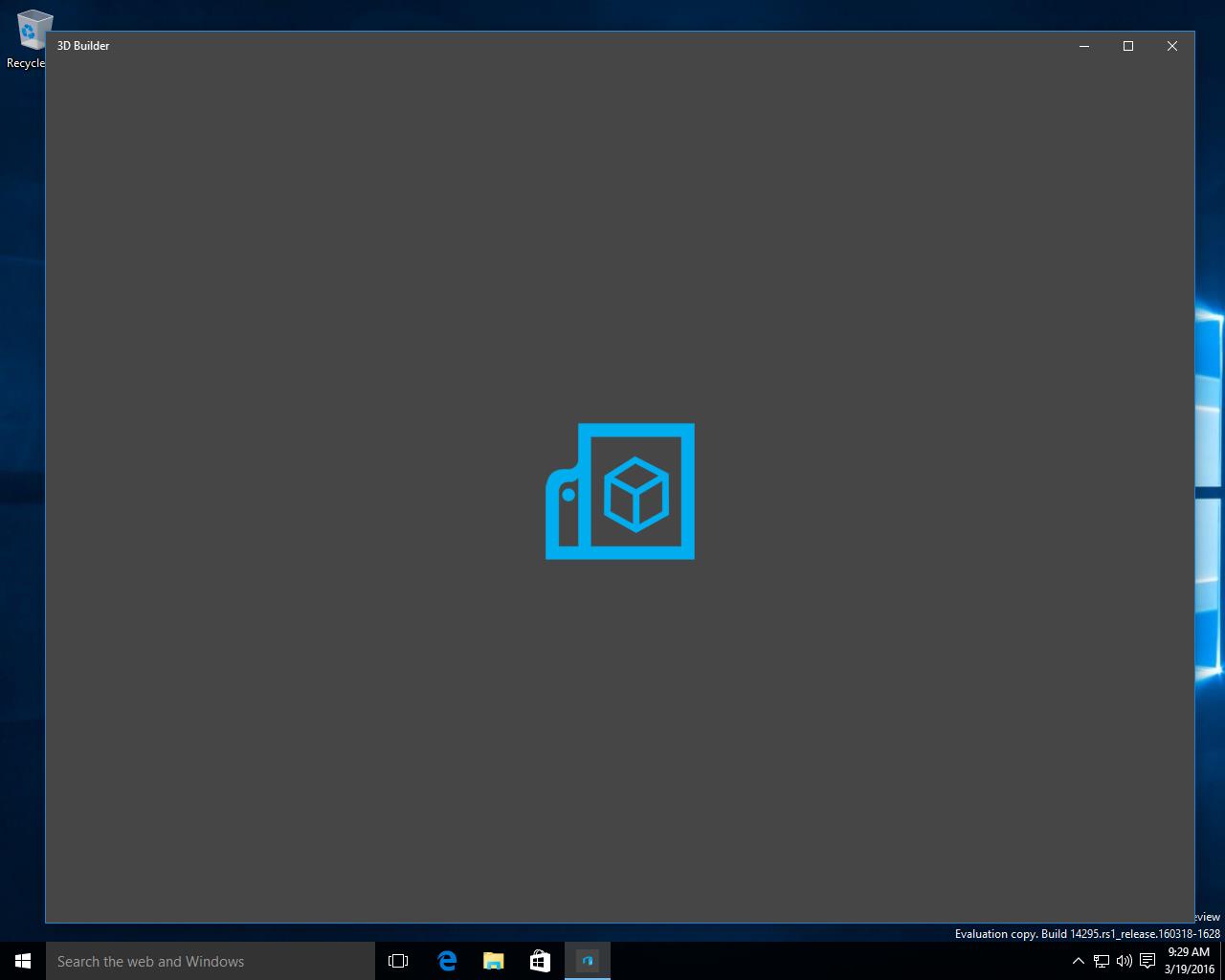This screenshot has width=1225, height=980.
Task: Open the clock showing 9:29 AM
Action: [1190, 961]
